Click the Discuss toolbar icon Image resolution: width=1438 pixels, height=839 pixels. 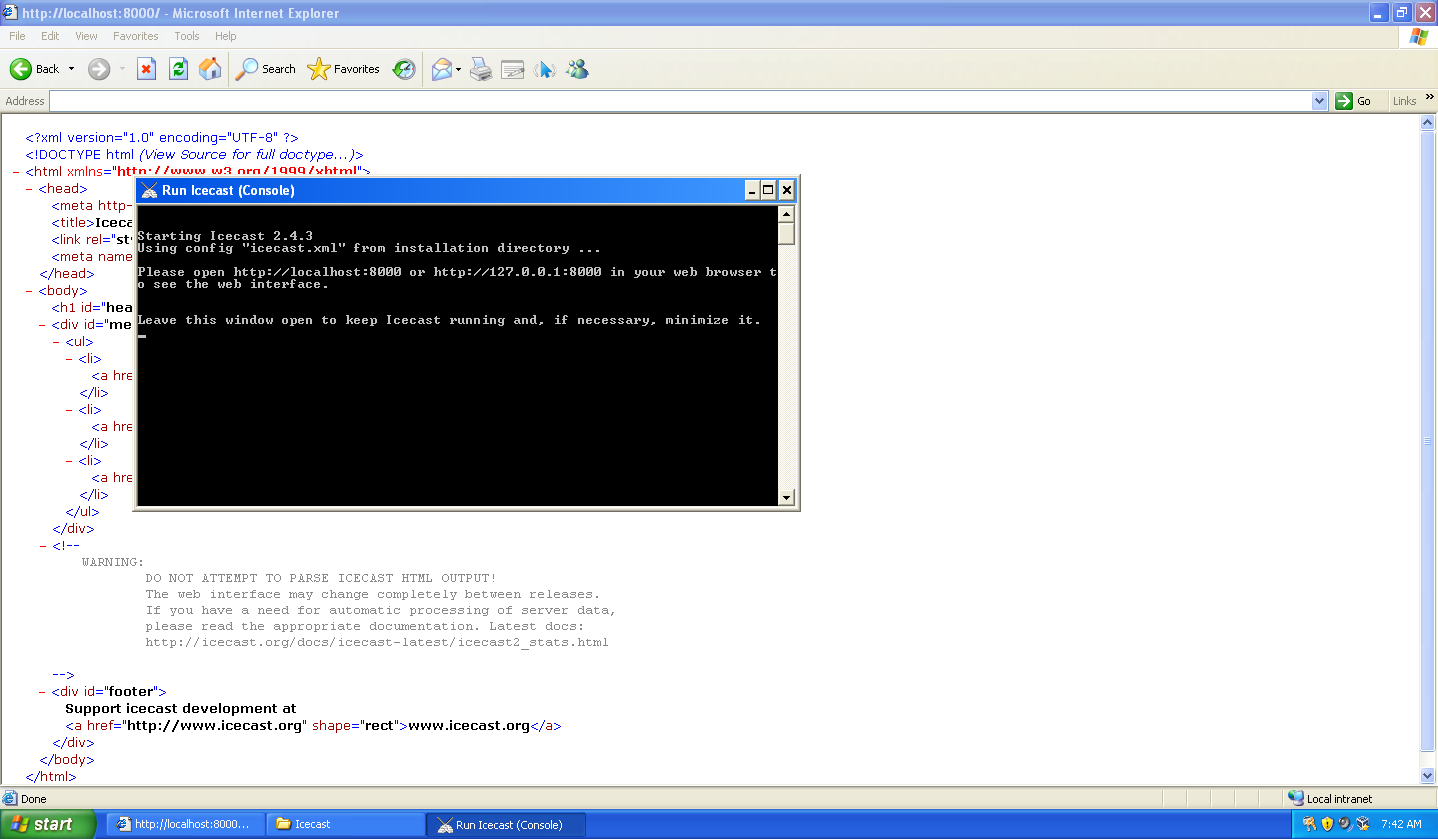coord(544,69)
